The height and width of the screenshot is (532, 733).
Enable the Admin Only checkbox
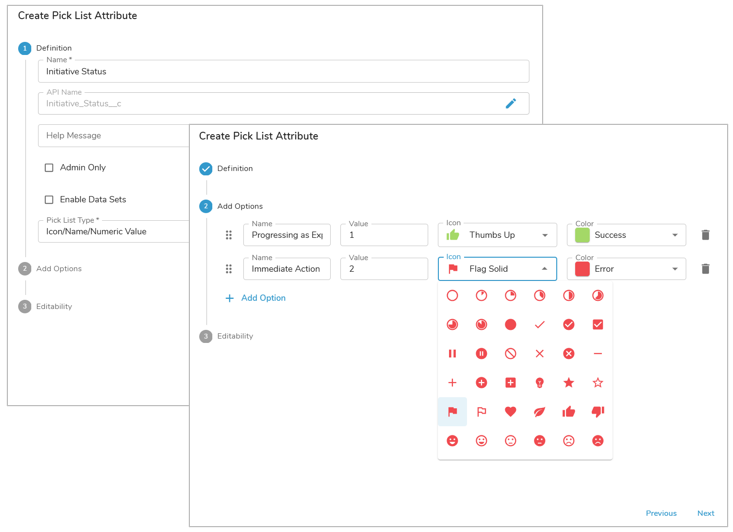[x=49, y=168]
